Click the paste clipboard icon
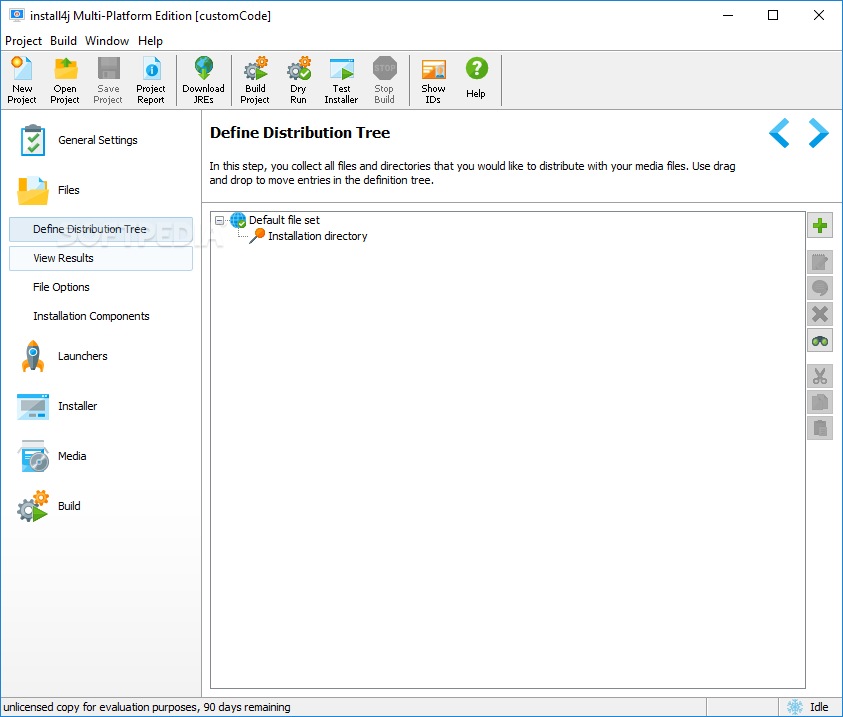Viewport: 843px width, 717px height. pyautogui.click(x=820, y=428)
